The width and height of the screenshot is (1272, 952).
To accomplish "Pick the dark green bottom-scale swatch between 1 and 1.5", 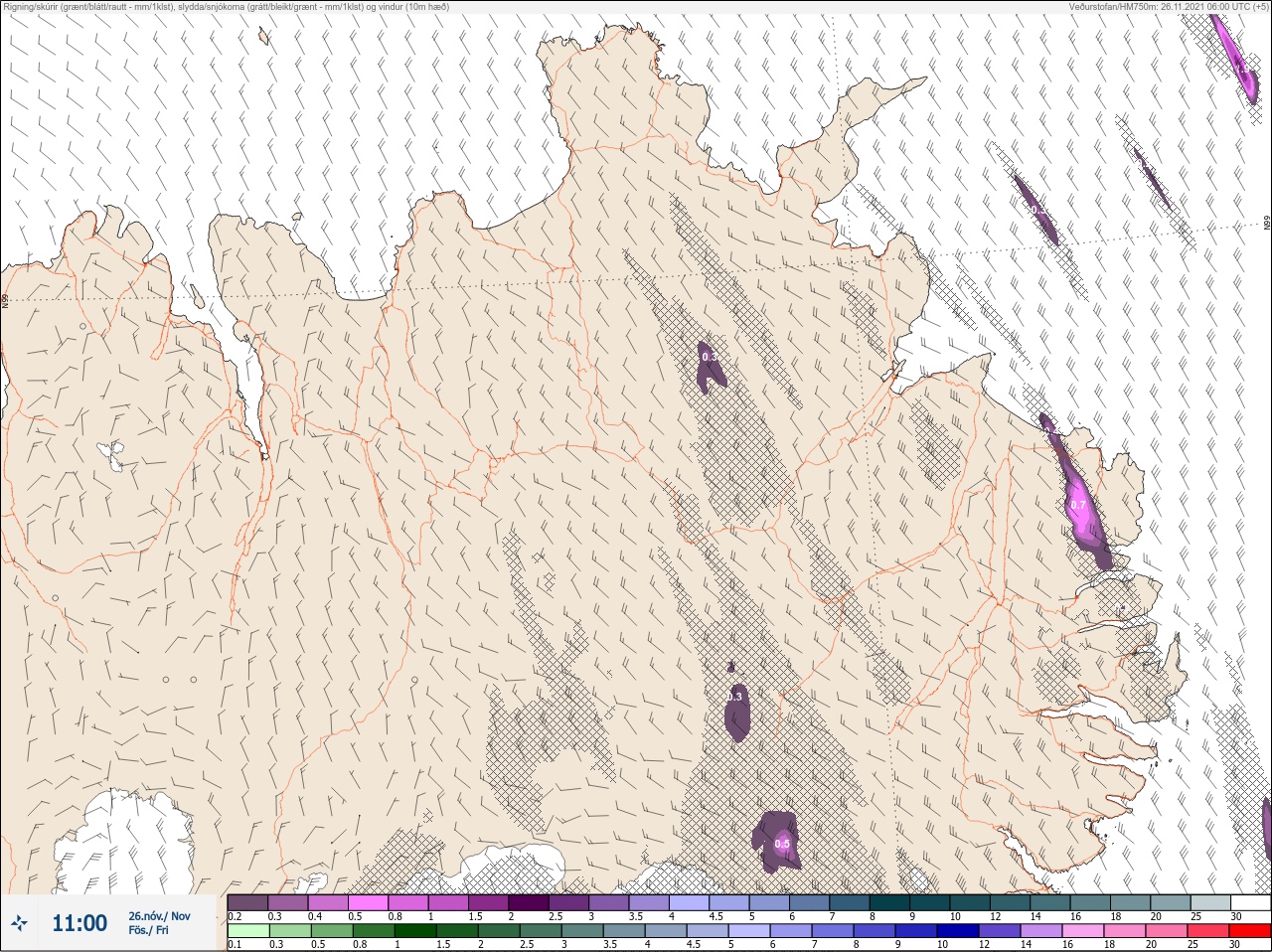I will 414,930.
